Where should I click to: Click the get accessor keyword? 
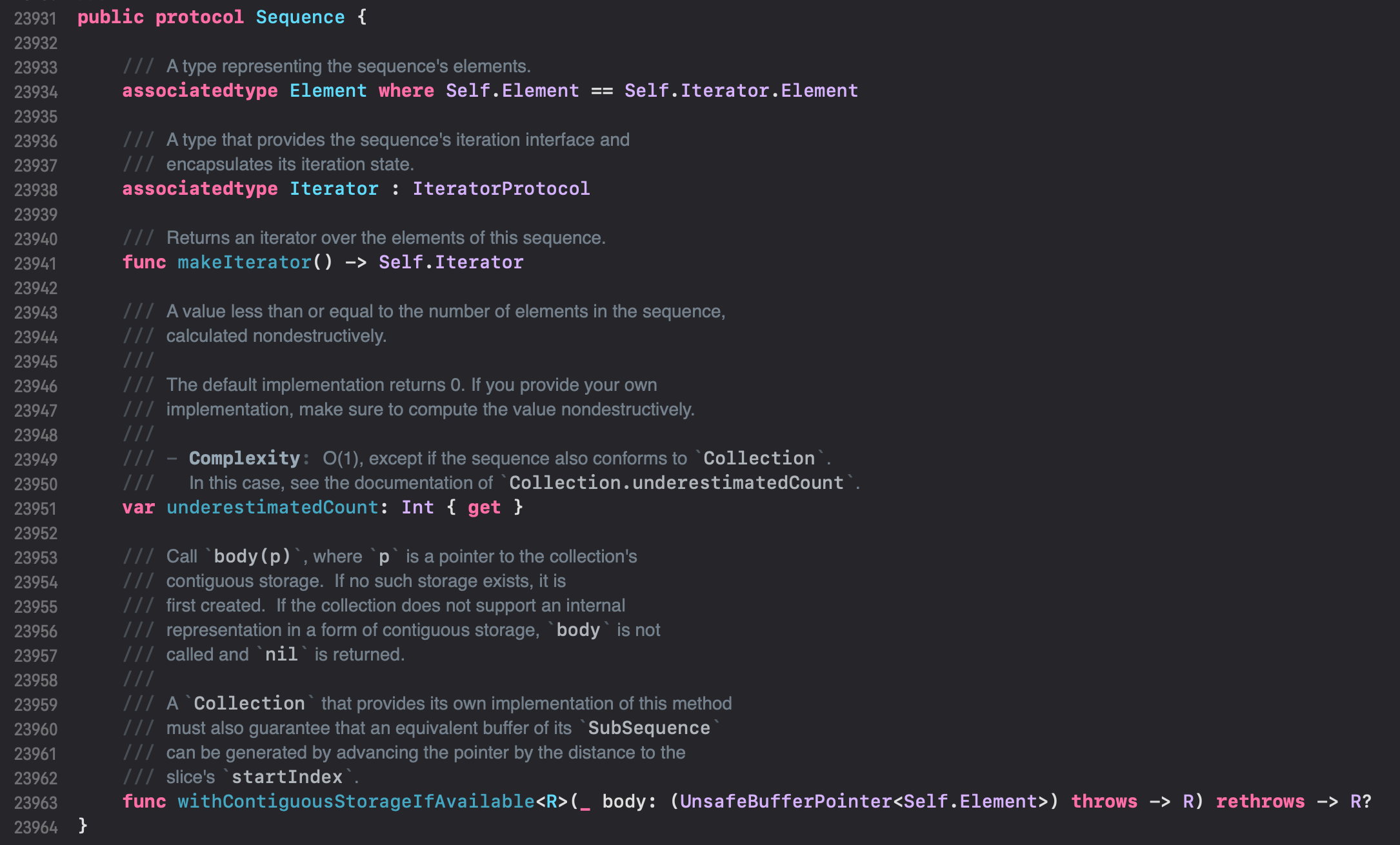(484, 508)
